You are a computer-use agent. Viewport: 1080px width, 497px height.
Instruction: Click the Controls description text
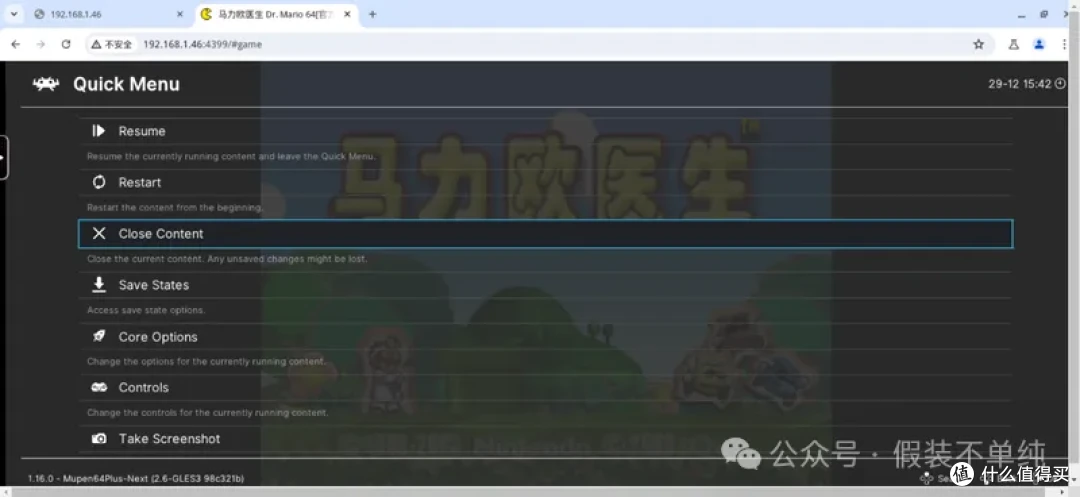207,413
